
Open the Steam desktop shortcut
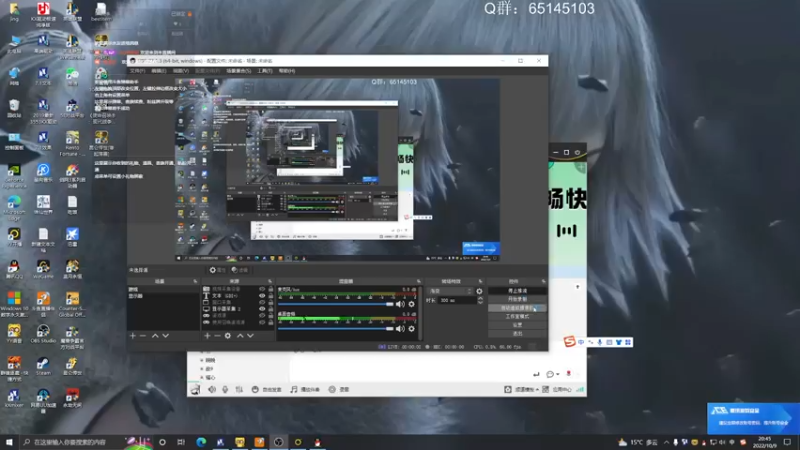pos(43,366)
